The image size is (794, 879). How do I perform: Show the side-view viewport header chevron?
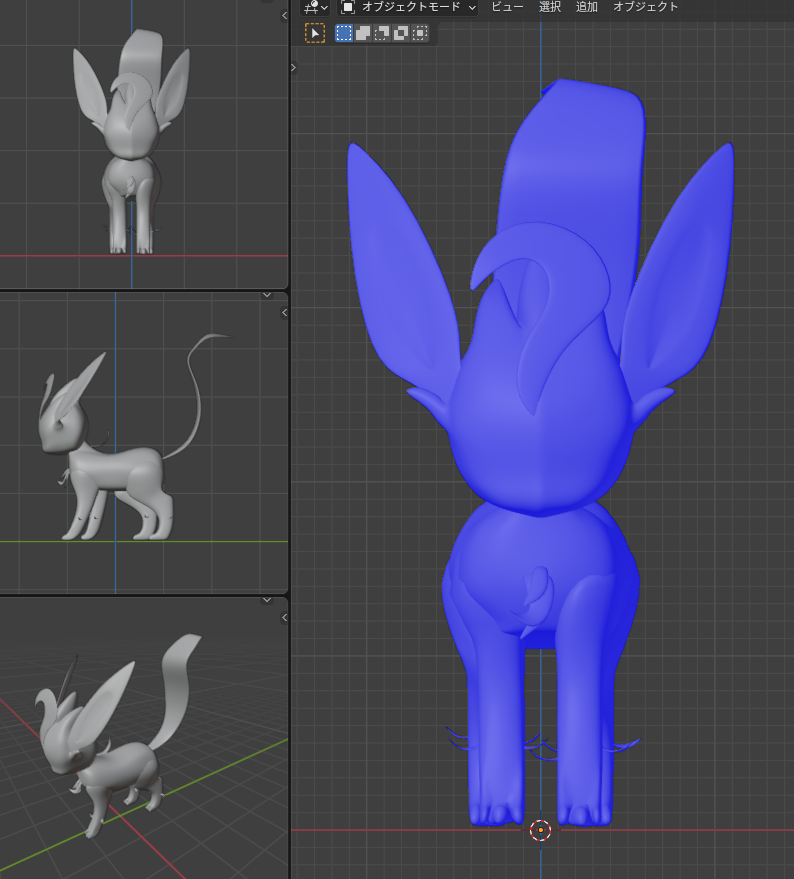coord(267,295)
